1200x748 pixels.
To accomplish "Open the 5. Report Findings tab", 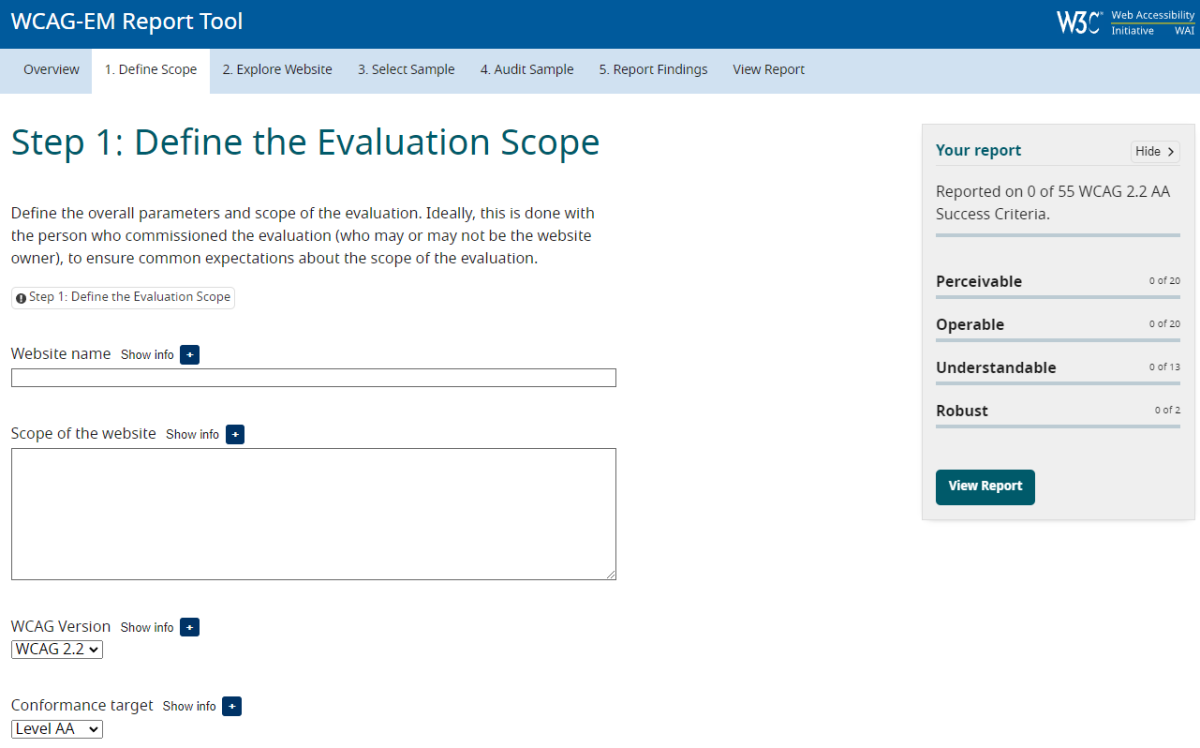I will pyautogui.click(x=653, y=70).
